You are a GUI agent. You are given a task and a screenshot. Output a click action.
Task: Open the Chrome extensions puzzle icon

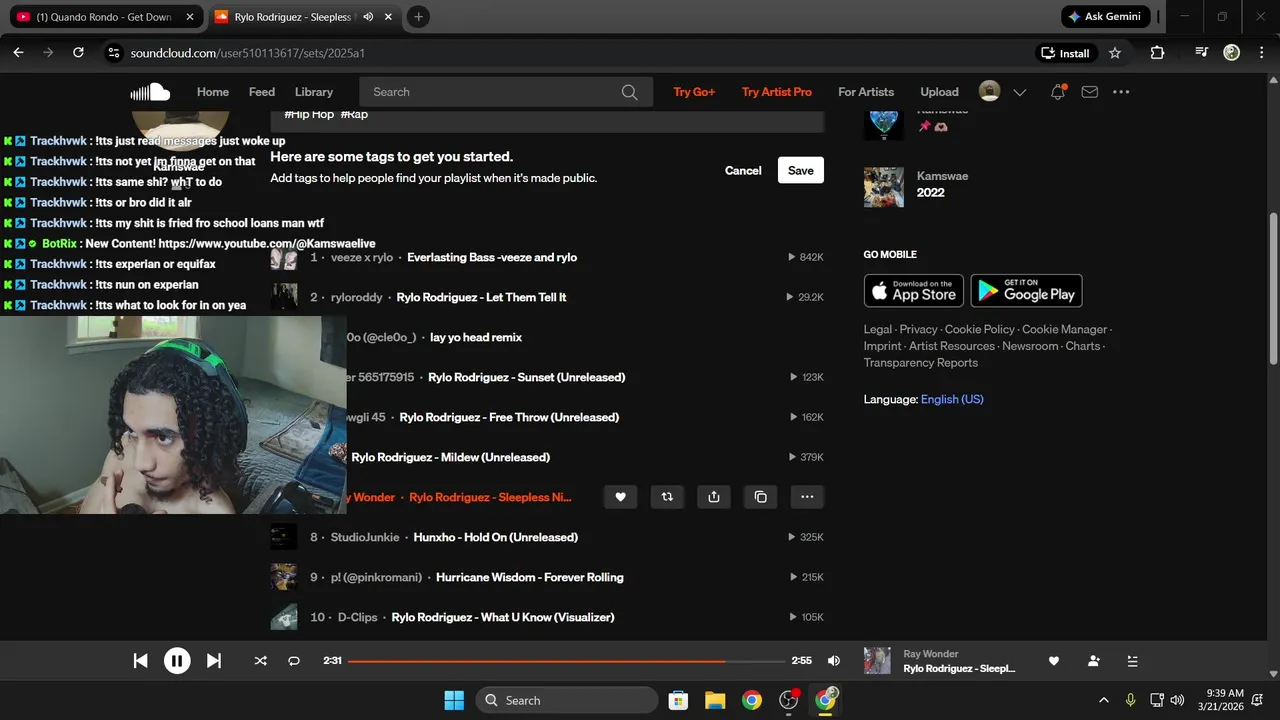pos(1158,53)
